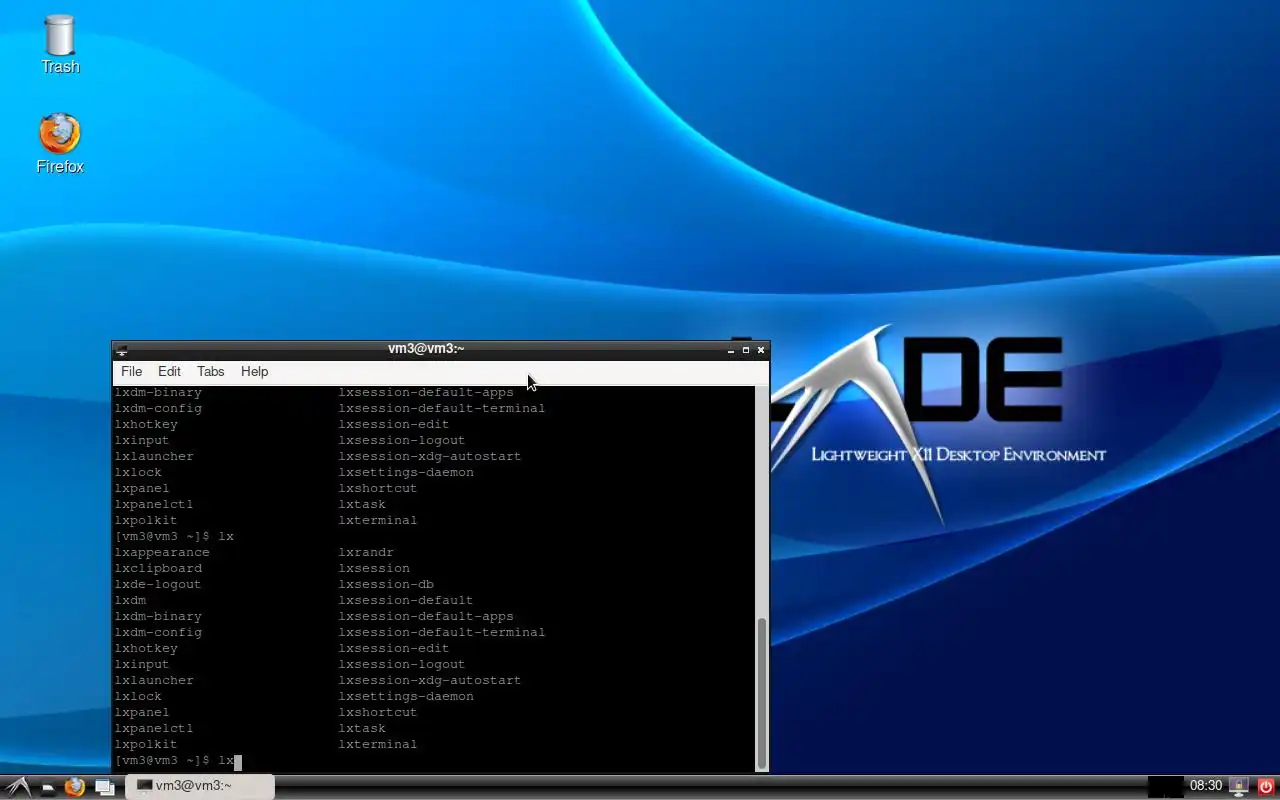Click the screen lock icon in the panel

(x=1239, y=786)
